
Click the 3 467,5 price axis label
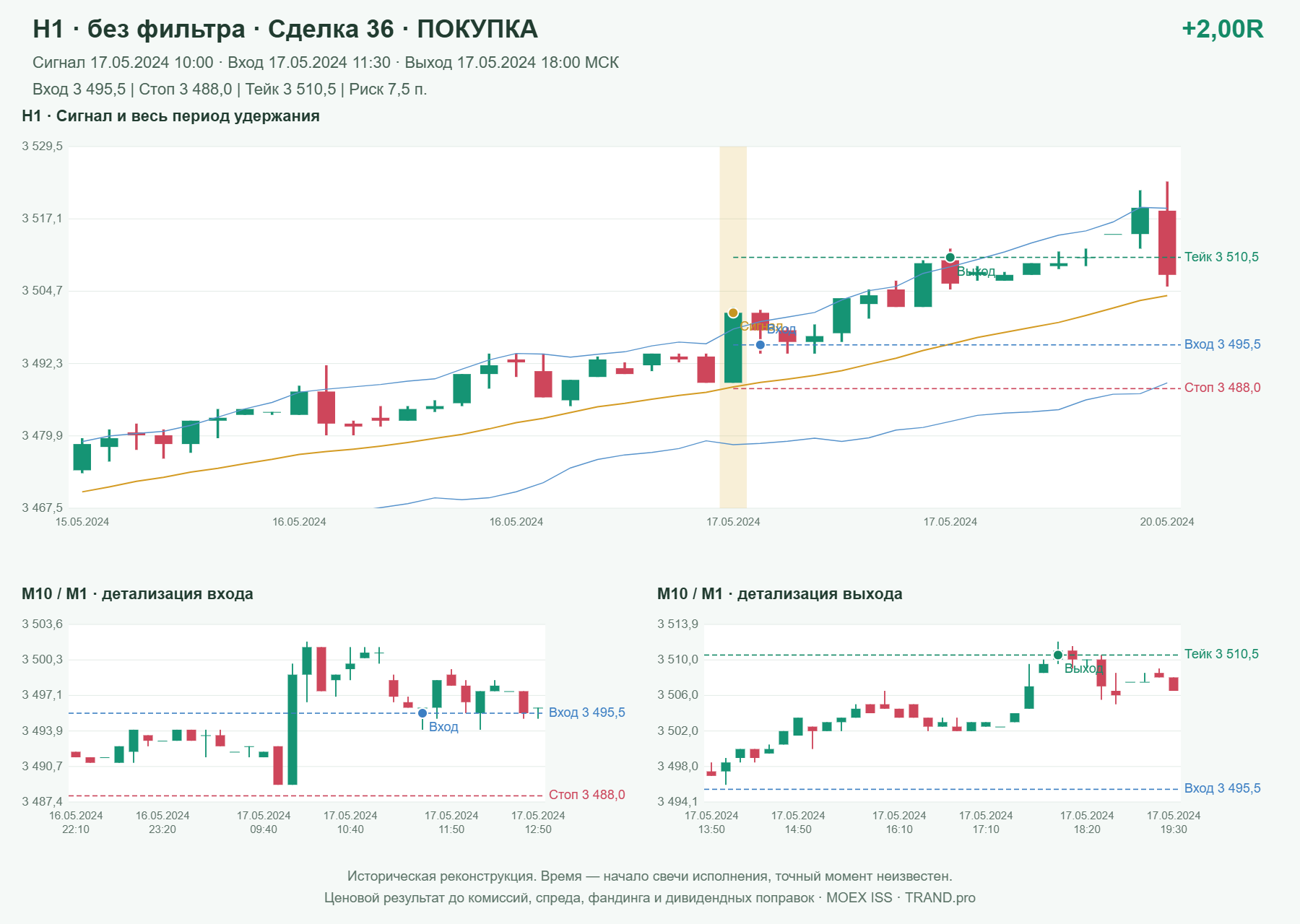click(x=42, y=507)
